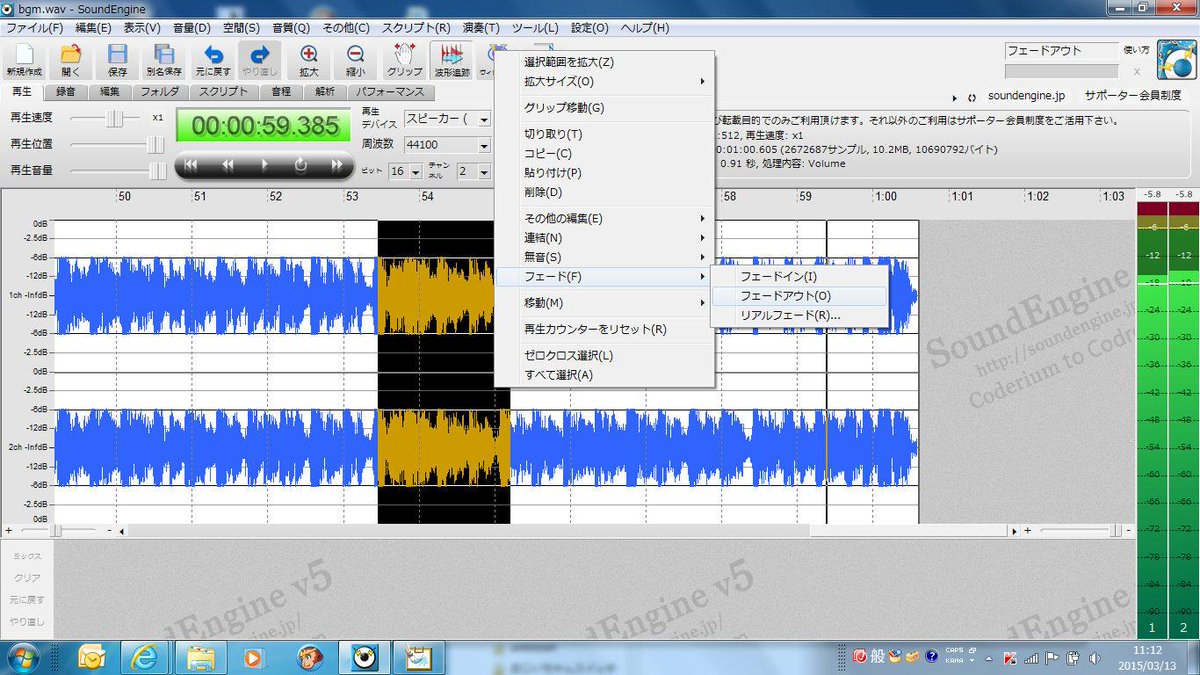Choose 切り取り(T) from the context menu
Image resolution: width=1200 pixels, height=675 pixels.
(605, 134)
